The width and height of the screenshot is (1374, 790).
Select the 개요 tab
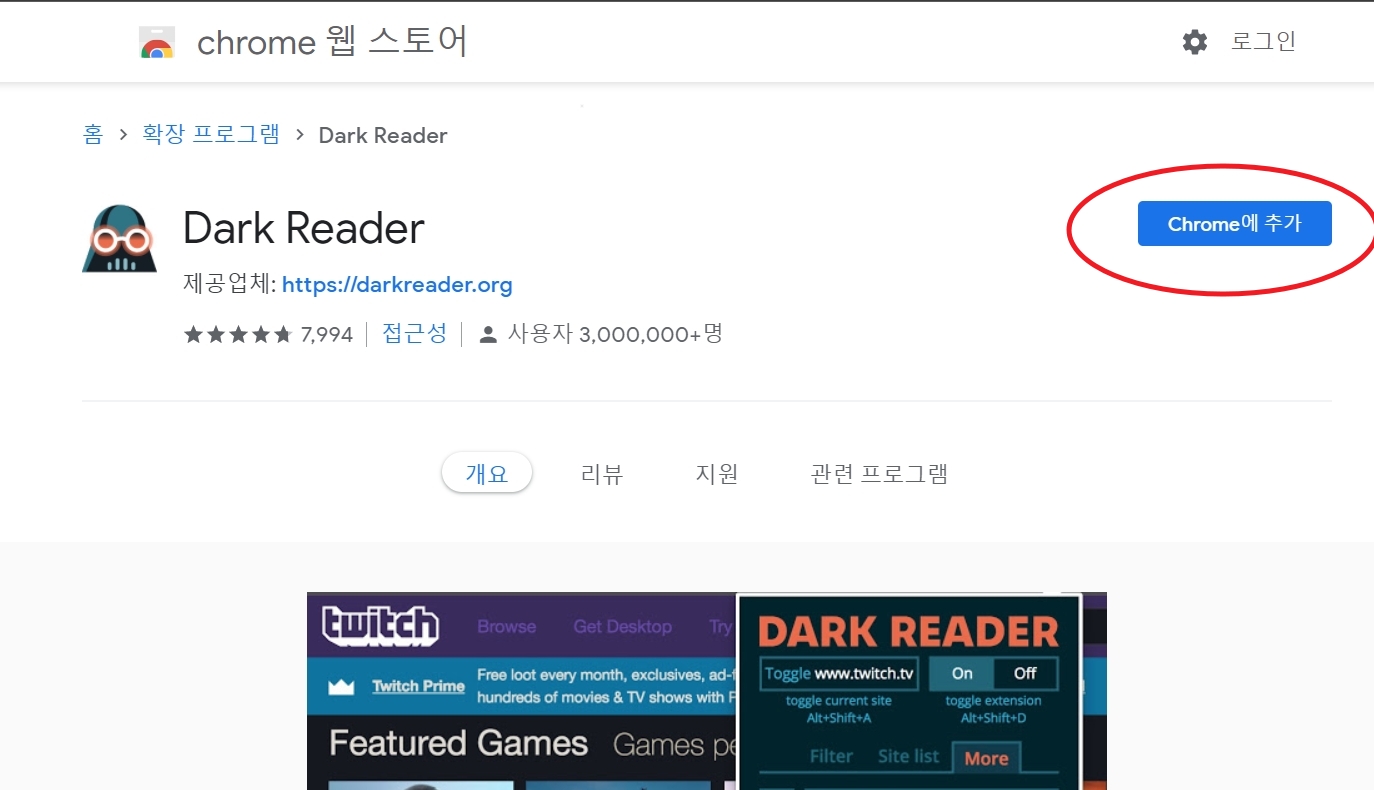487,473
